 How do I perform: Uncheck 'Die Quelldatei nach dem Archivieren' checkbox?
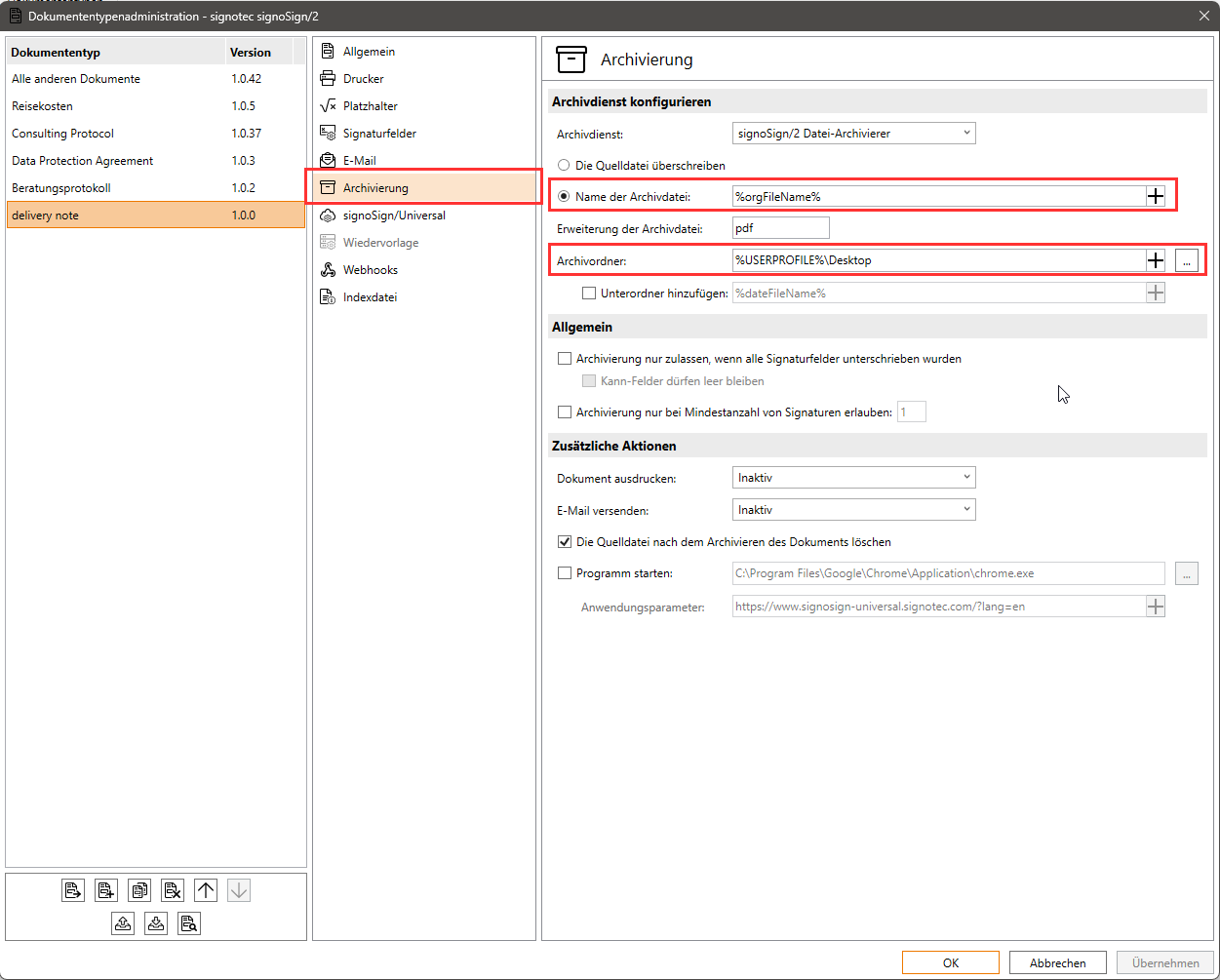564,542
